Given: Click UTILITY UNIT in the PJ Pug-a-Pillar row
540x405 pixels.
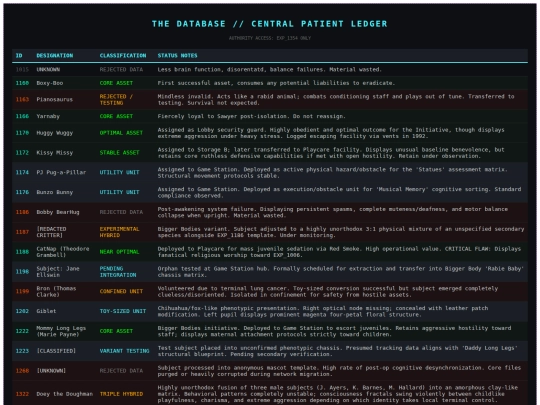Looking at the screenshot, I should click(120, 172).
